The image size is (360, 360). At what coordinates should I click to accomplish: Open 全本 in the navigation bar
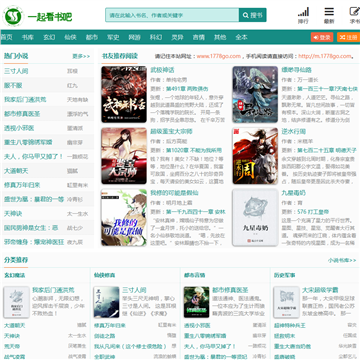coord(241,37)
